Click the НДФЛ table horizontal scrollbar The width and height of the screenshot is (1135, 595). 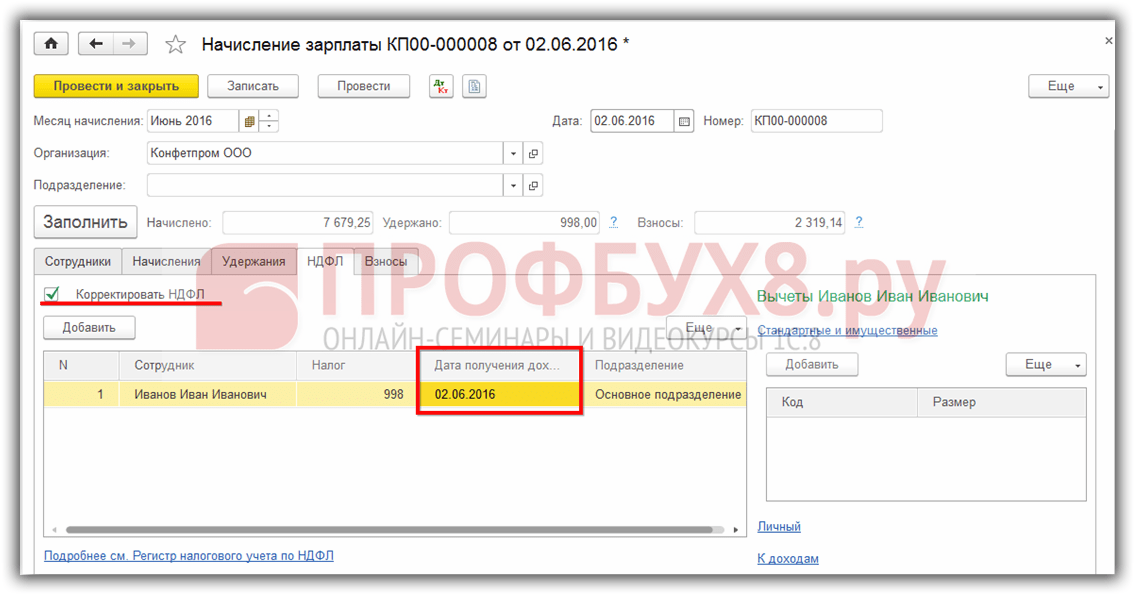pos(389,530)
